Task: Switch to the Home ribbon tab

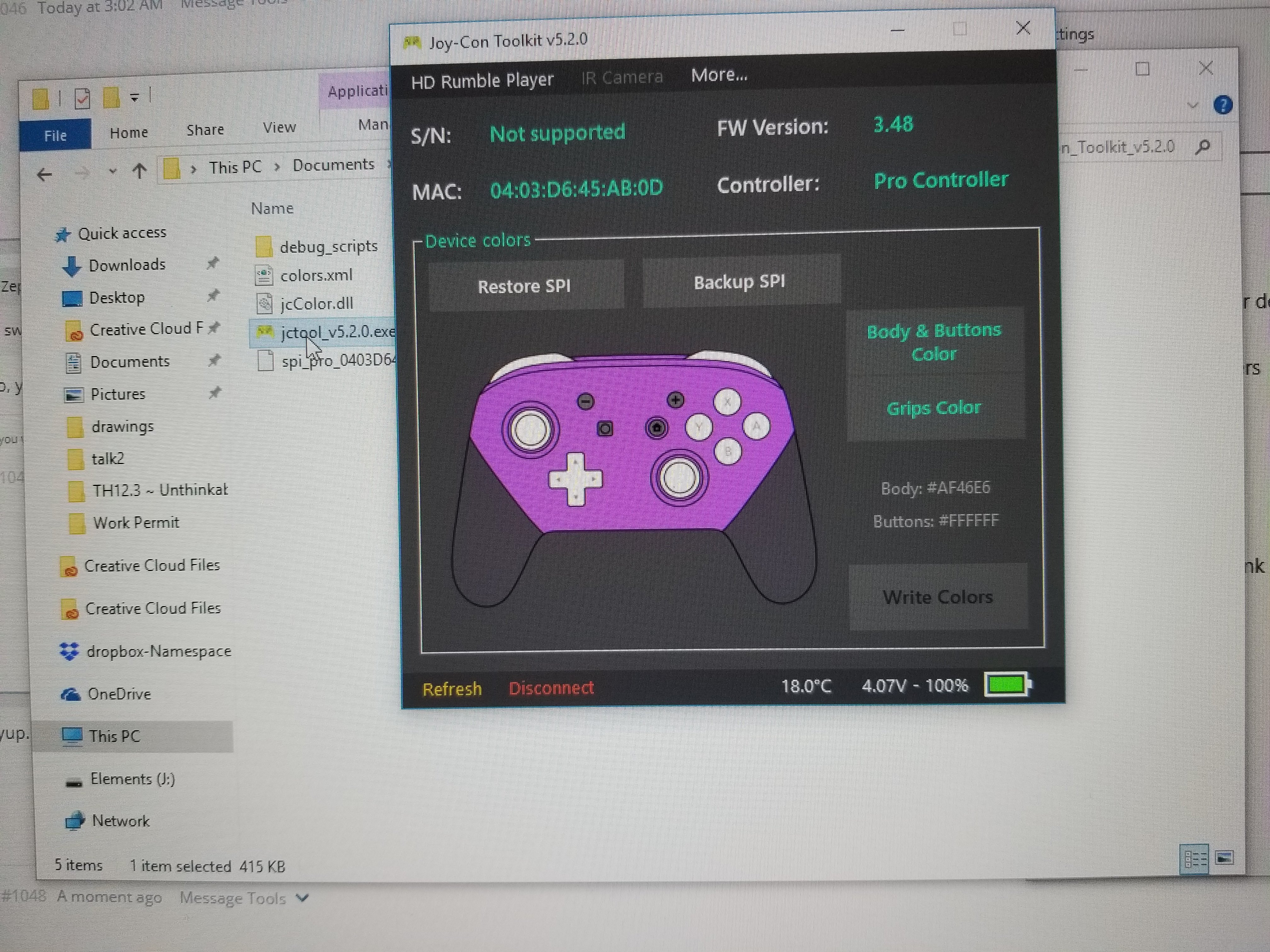Action: 129,133
